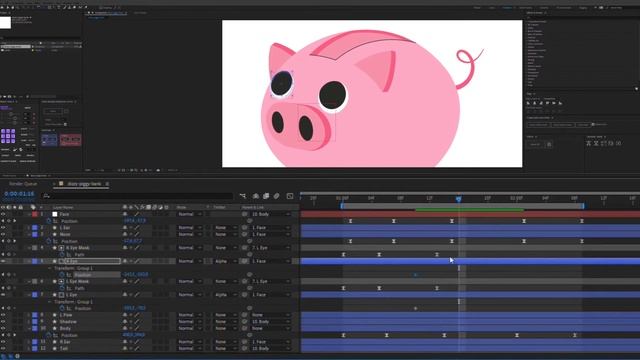Click the work area start handle
Image resolution: width=640 pixels, height=360 pixels.
pyautogui.click(x=342, y=206)
